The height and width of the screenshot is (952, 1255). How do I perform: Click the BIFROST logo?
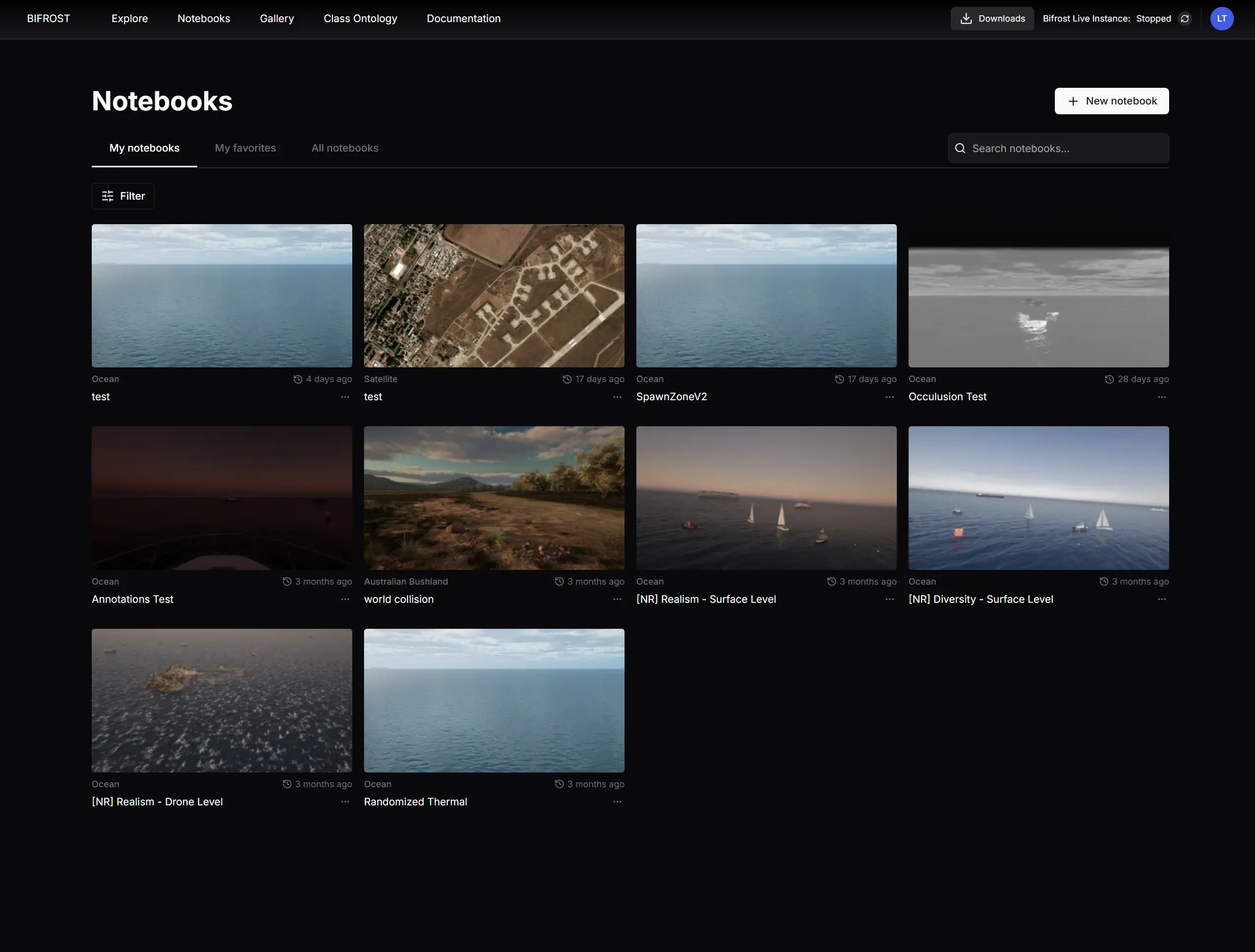click(48, 19)
